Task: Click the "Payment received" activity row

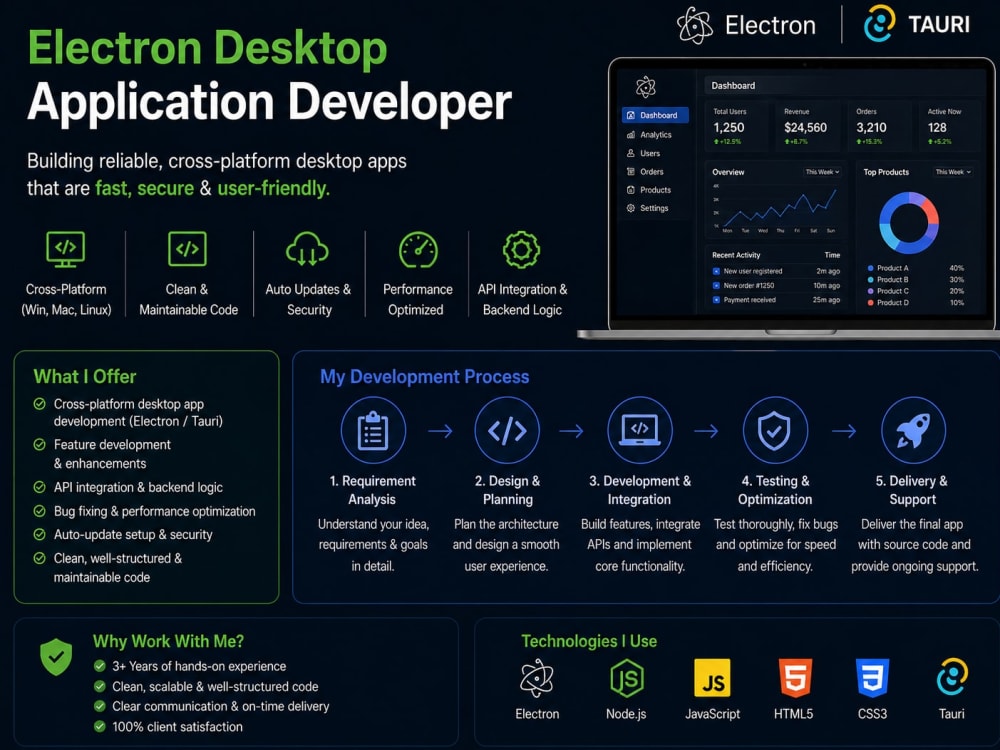Action: pos(776,300)
